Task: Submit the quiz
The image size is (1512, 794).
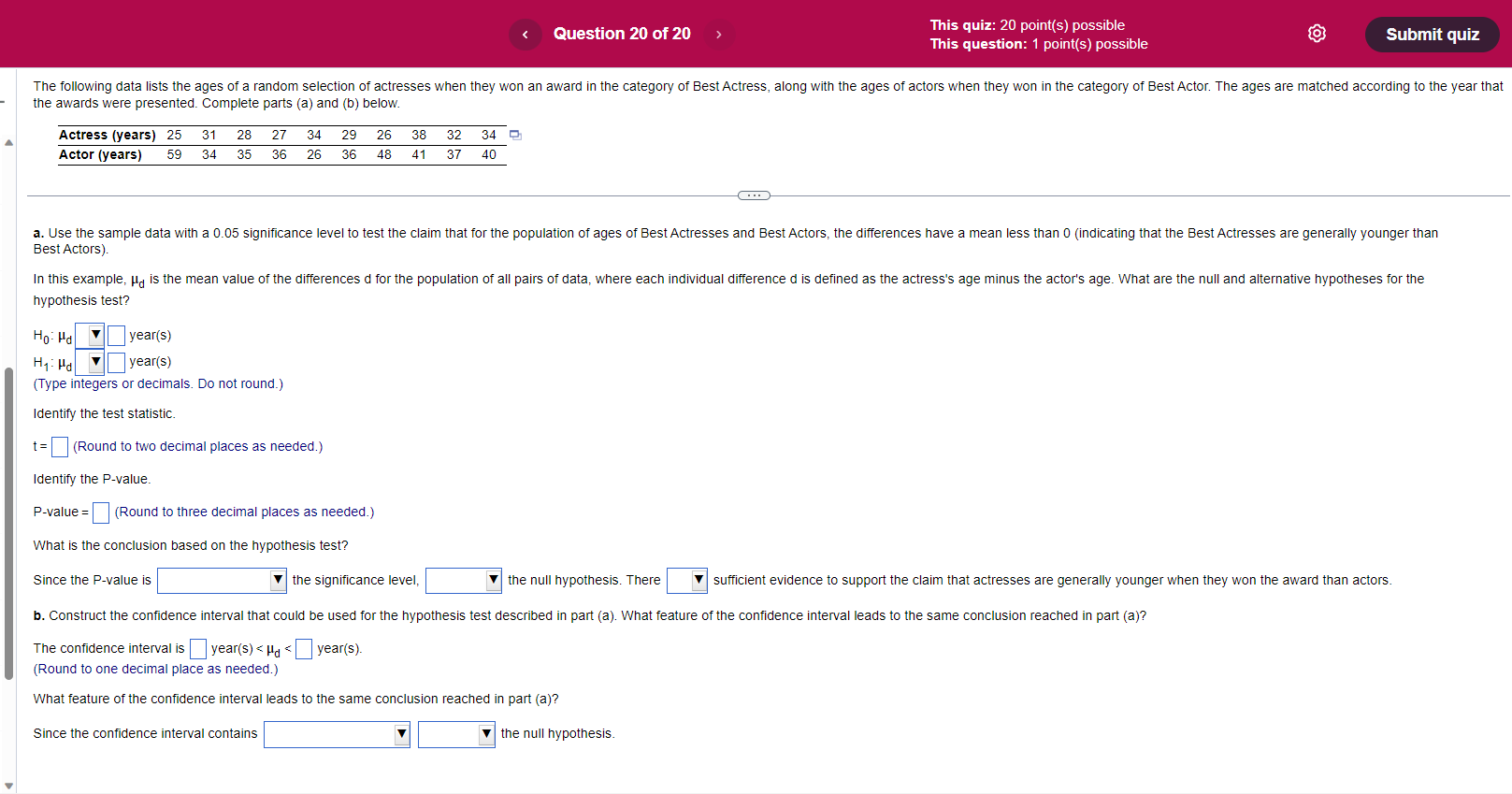Action: click(1432, 35)
